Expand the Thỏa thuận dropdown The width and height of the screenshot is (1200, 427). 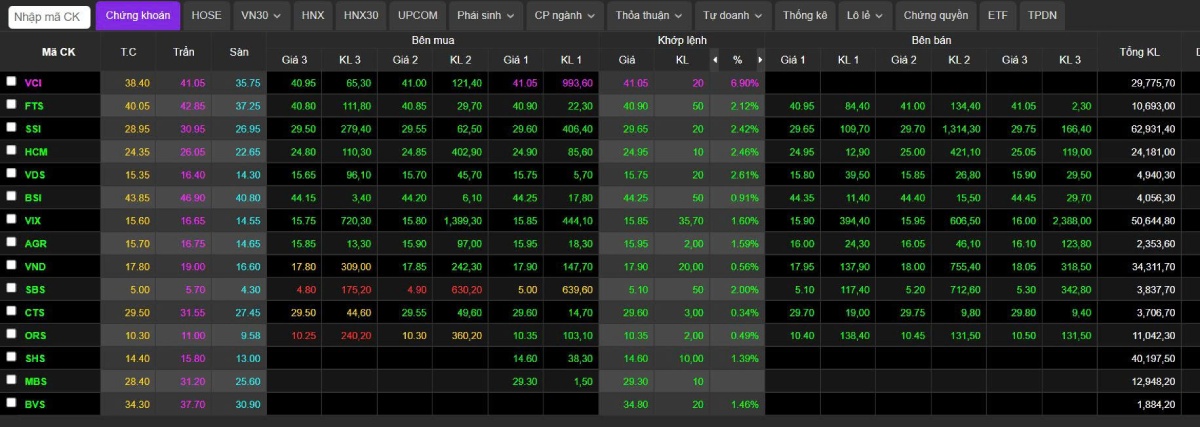[x=648, y=15]
